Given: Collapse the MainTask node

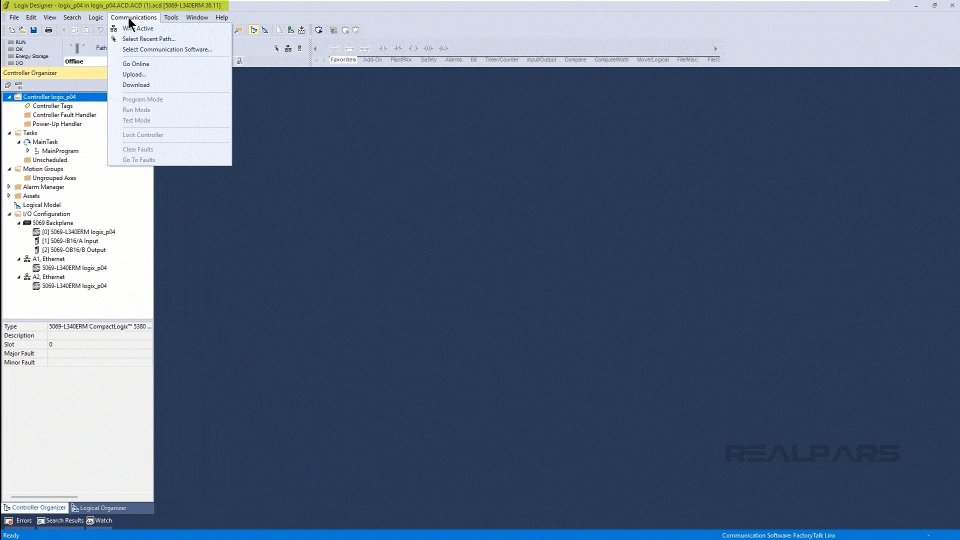Looking at the screenshot, I should point(19,142).
